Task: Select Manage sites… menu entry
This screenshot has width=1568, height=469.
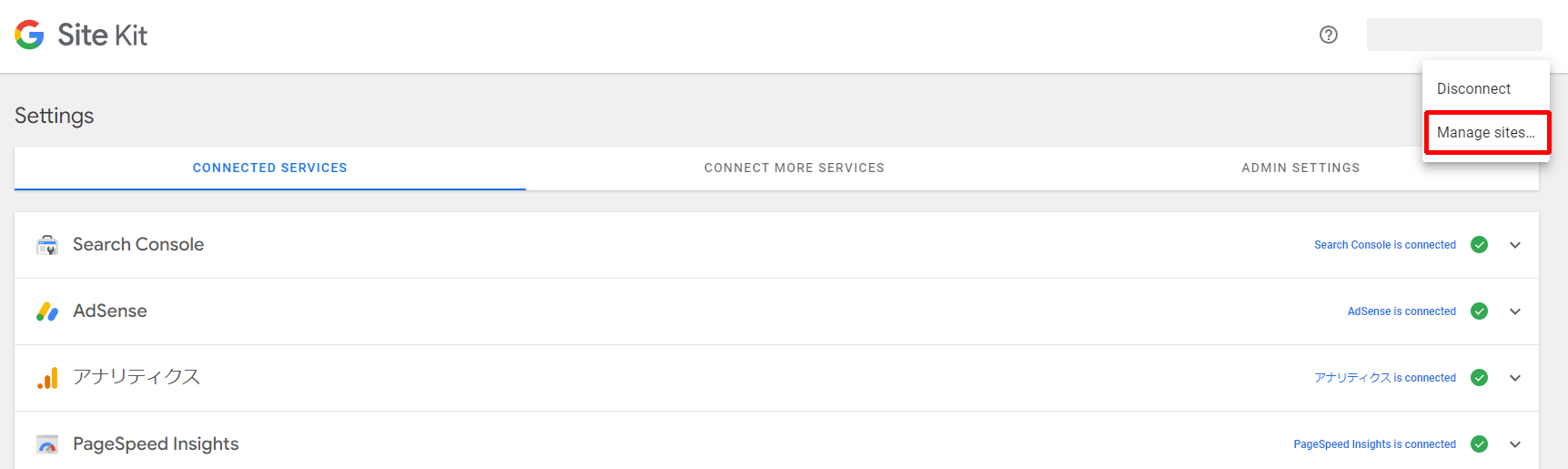Action: 1485,133
